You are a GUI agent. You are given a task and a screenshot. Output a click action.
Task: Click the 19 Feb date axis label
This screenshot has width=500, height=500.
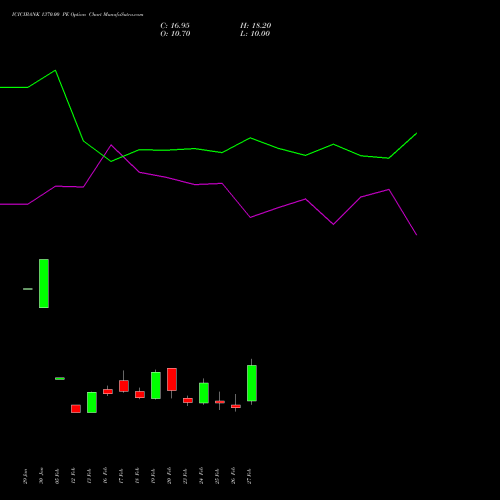point(153,476)
